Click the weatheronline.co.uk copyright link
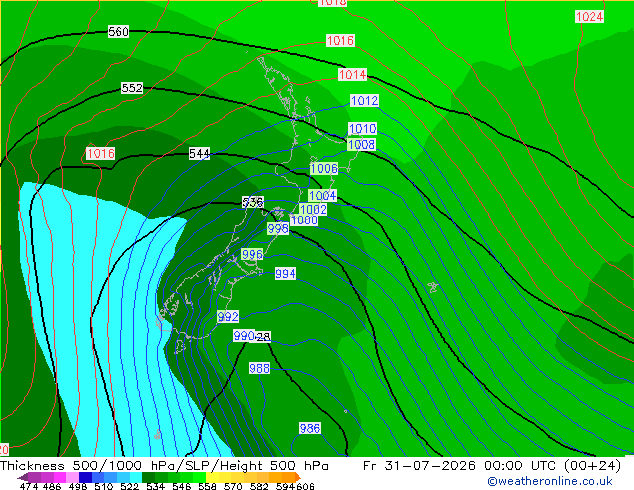634x490 pixels. (x=550, y=481)
